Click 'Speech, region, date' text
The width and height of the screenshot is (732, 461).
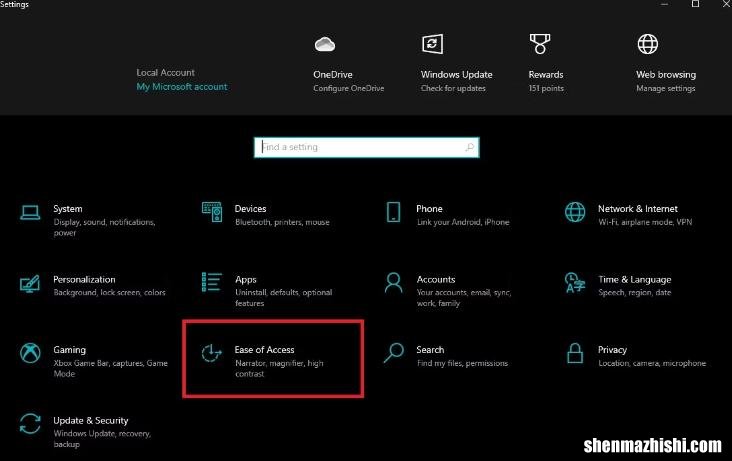pyautogui.click(x=635, y=292)
